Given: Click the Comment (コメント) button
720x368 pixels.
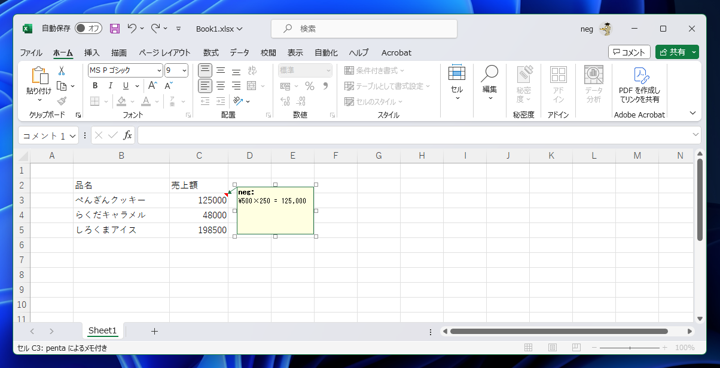Looking at the screenshot, I should (629, 52).
